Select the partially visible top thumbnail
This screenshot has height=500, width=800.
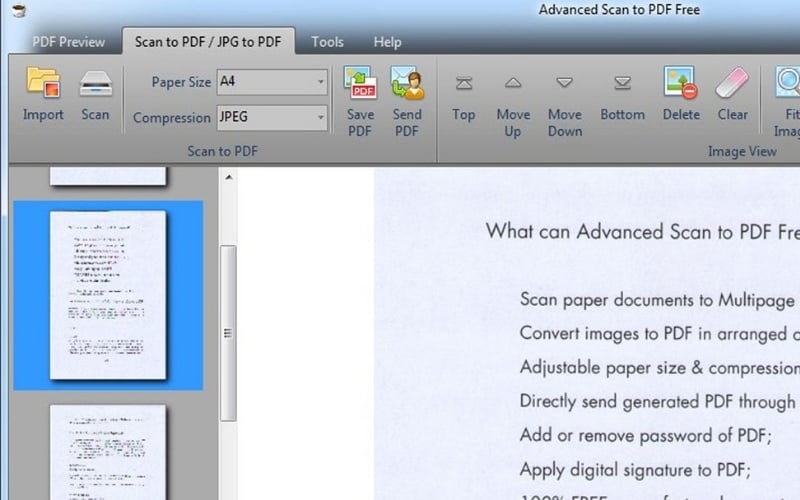pyautogui.click(x=108, y=176)
